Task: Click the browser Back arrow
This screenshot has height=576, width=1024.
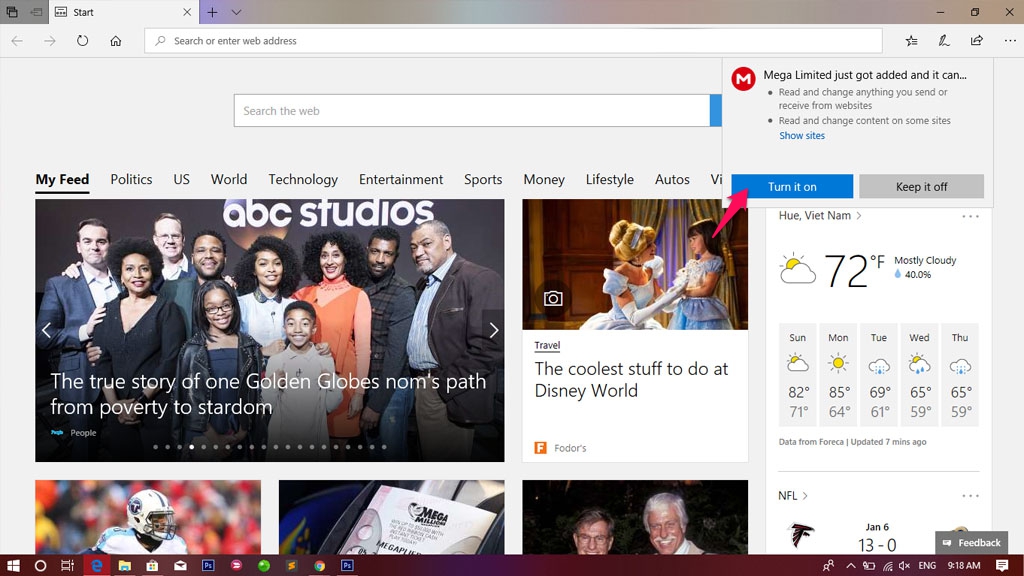Action: point(18,40)
